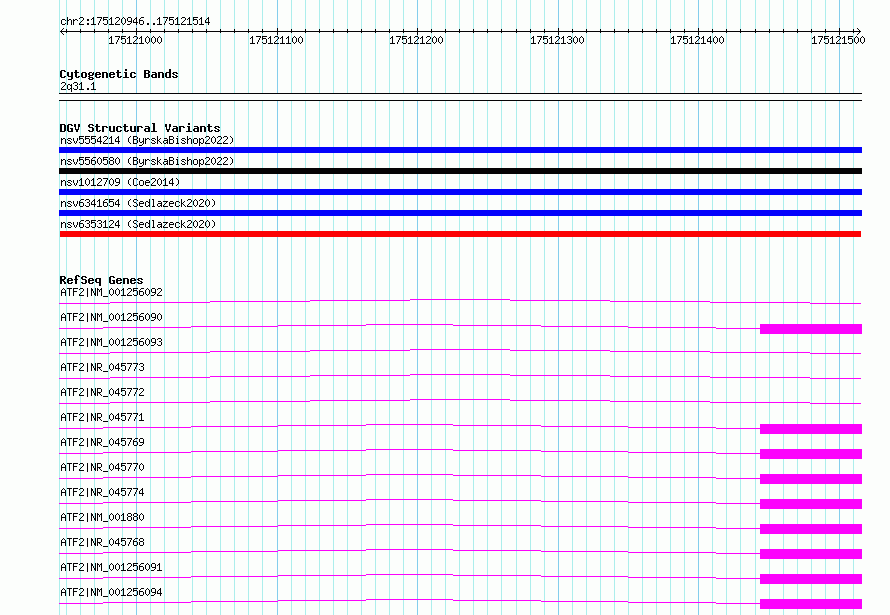Open variant nsv6353124 (Sedlazeck2020) label

pos(138,224)
